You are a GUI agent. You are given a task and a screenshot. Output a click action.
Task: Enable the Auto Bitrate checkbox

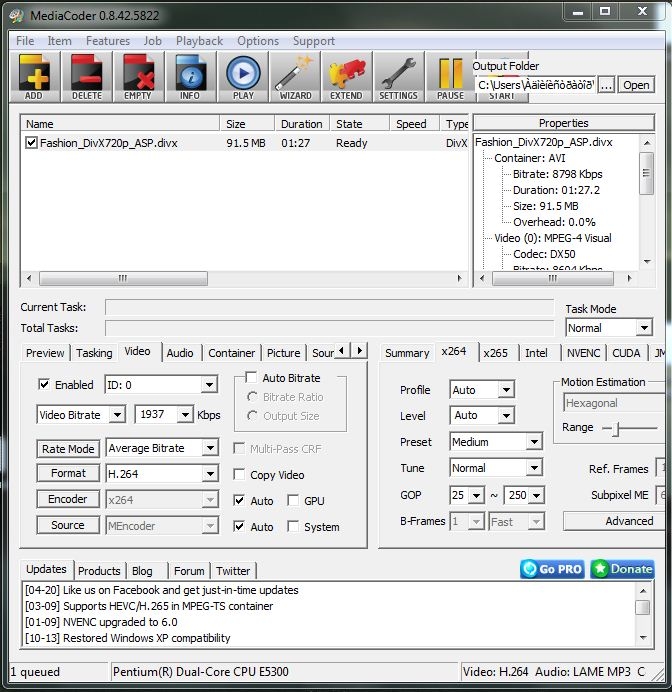coord(251,377)
